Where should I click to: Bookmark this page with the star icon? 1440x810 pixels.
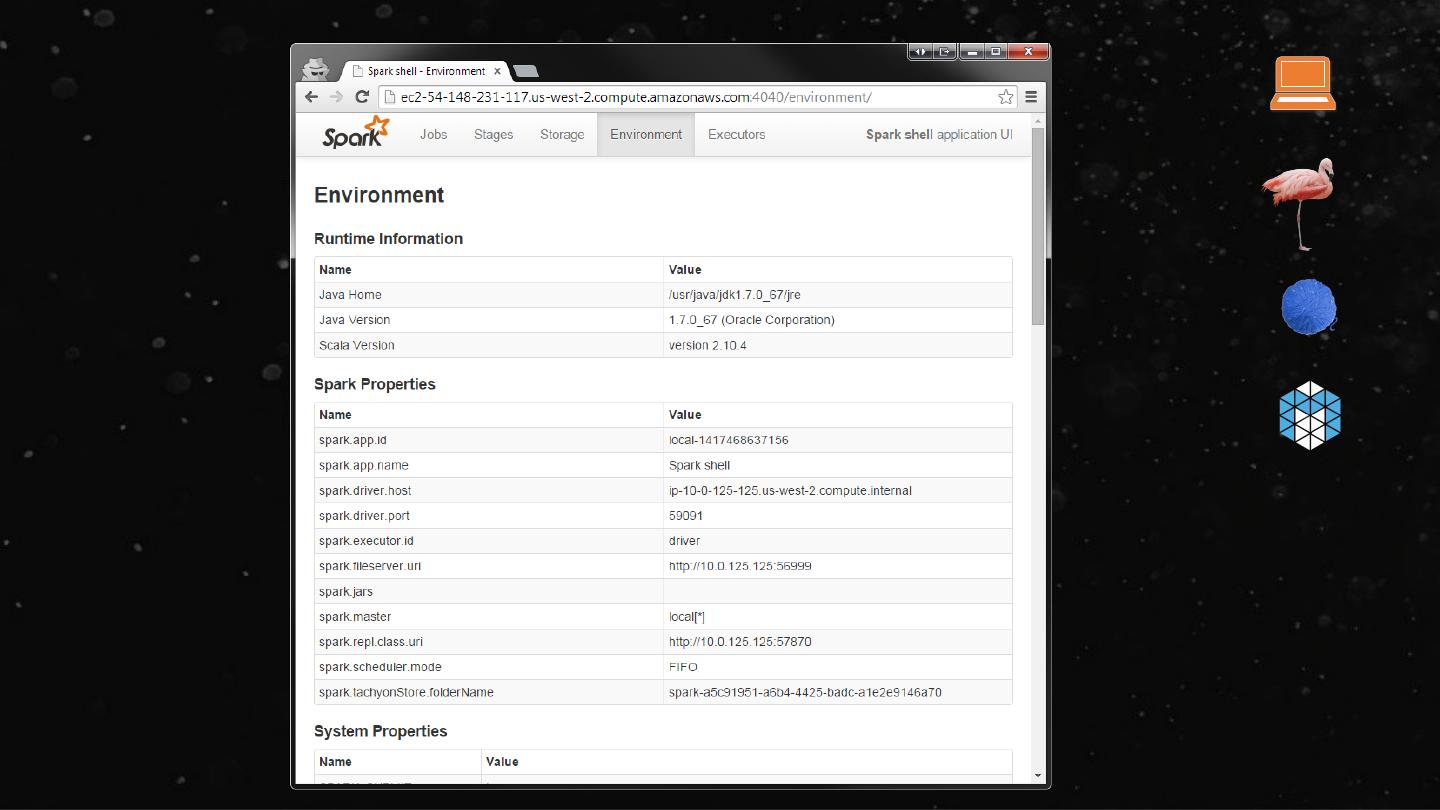[1005, 97]
